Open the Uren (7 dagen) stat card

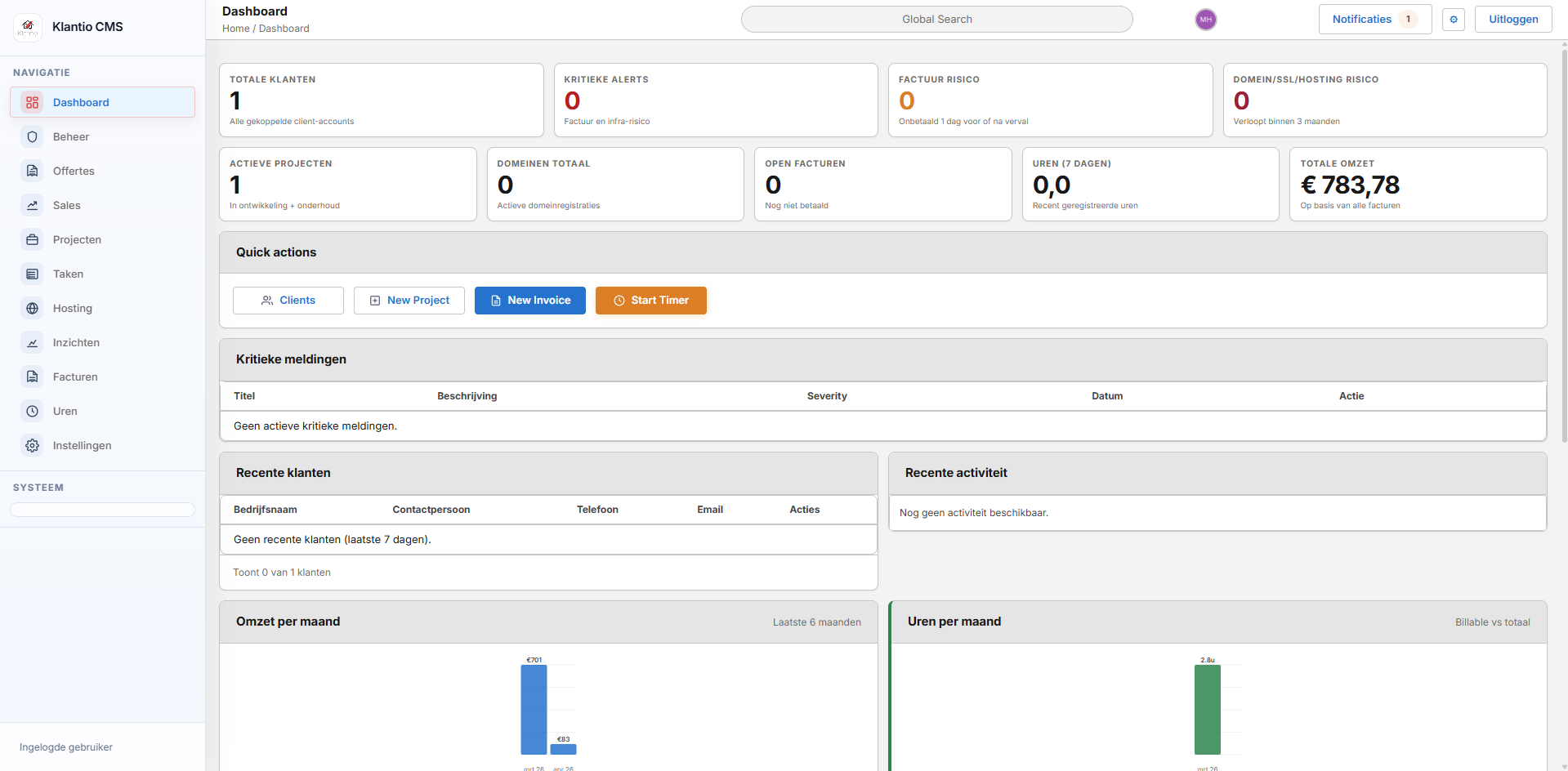pyautogui.click(x=1150, y=185)
